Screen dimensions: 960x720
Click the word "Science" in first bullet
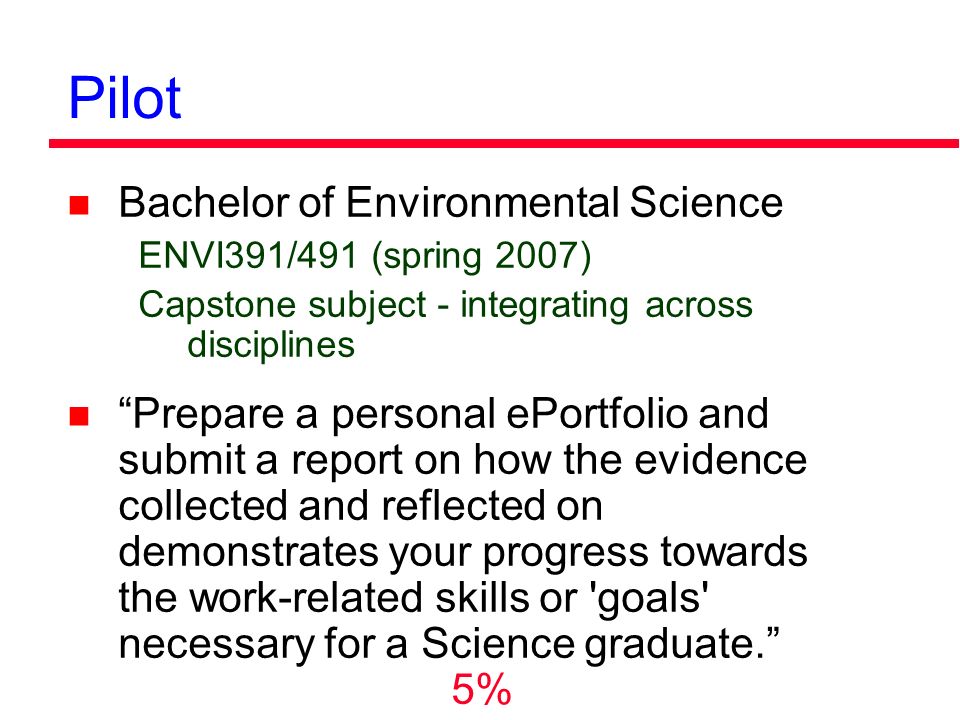707,203
